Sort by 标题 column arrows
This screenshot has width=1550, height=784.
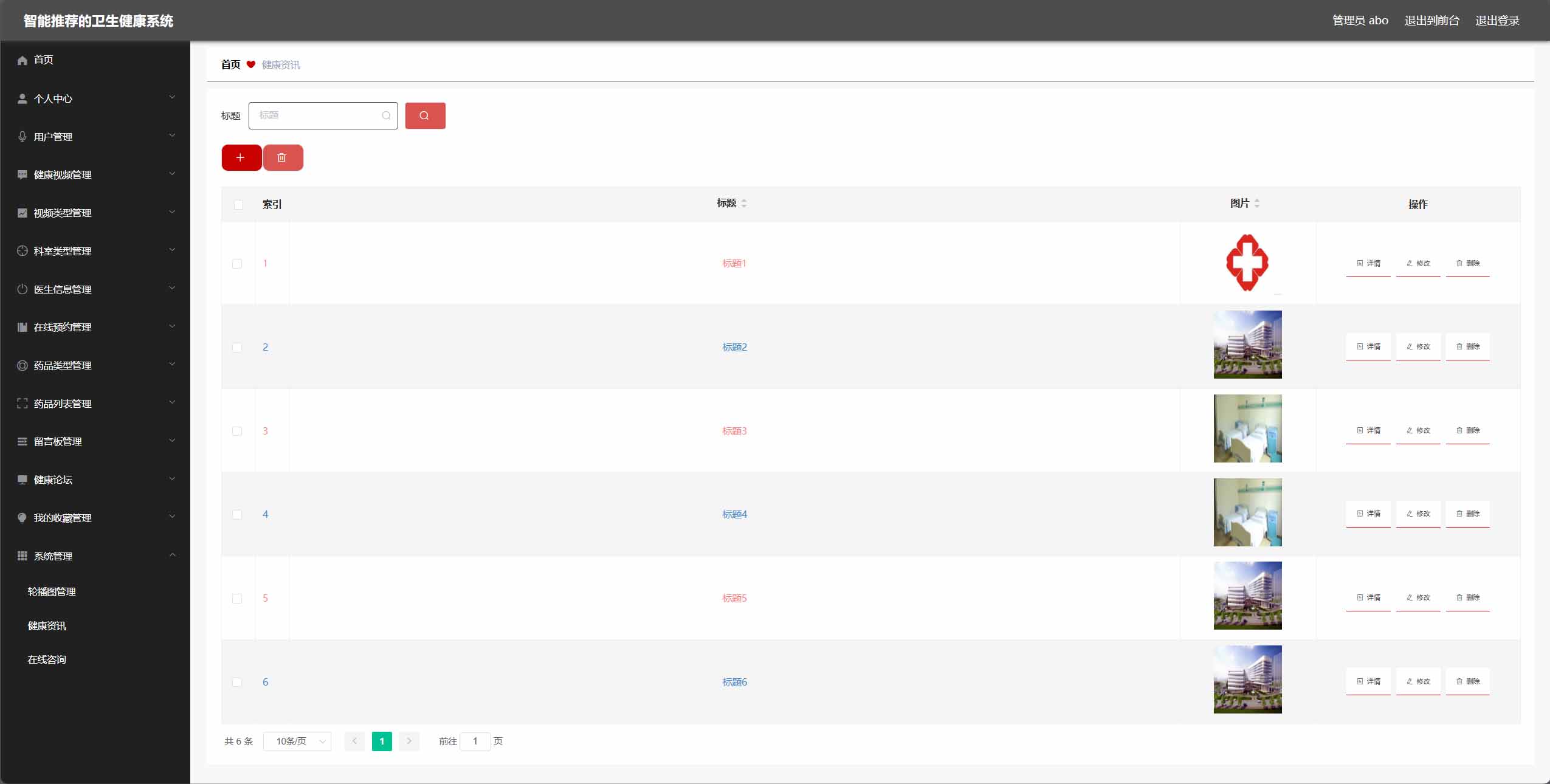[744, 204]
